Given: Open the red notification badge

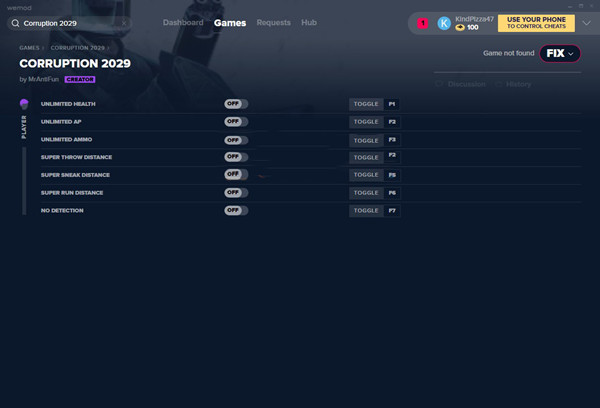Looking at the screenshot, I should 423,23.
